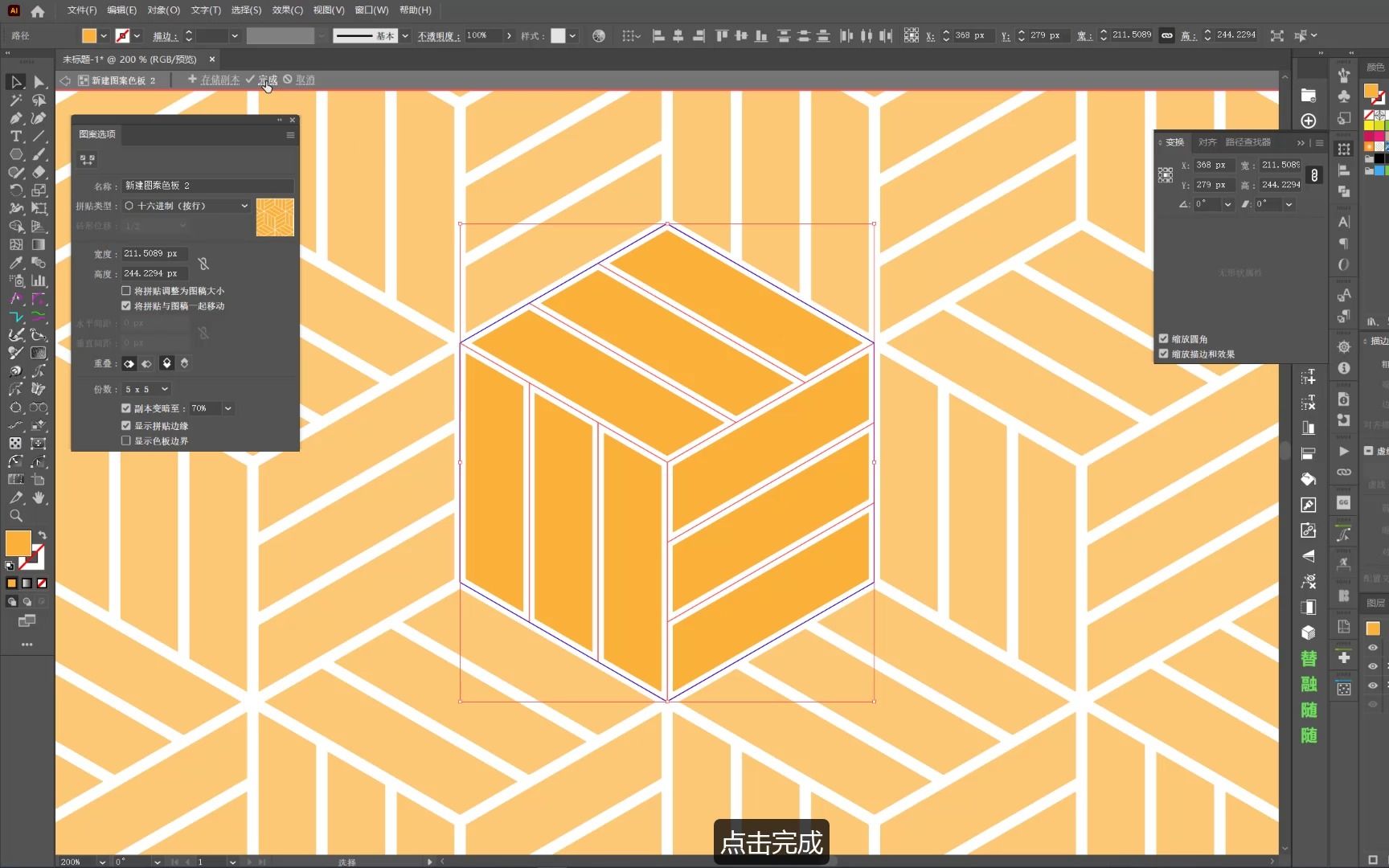Select the Scale tool

click(39, 190)
